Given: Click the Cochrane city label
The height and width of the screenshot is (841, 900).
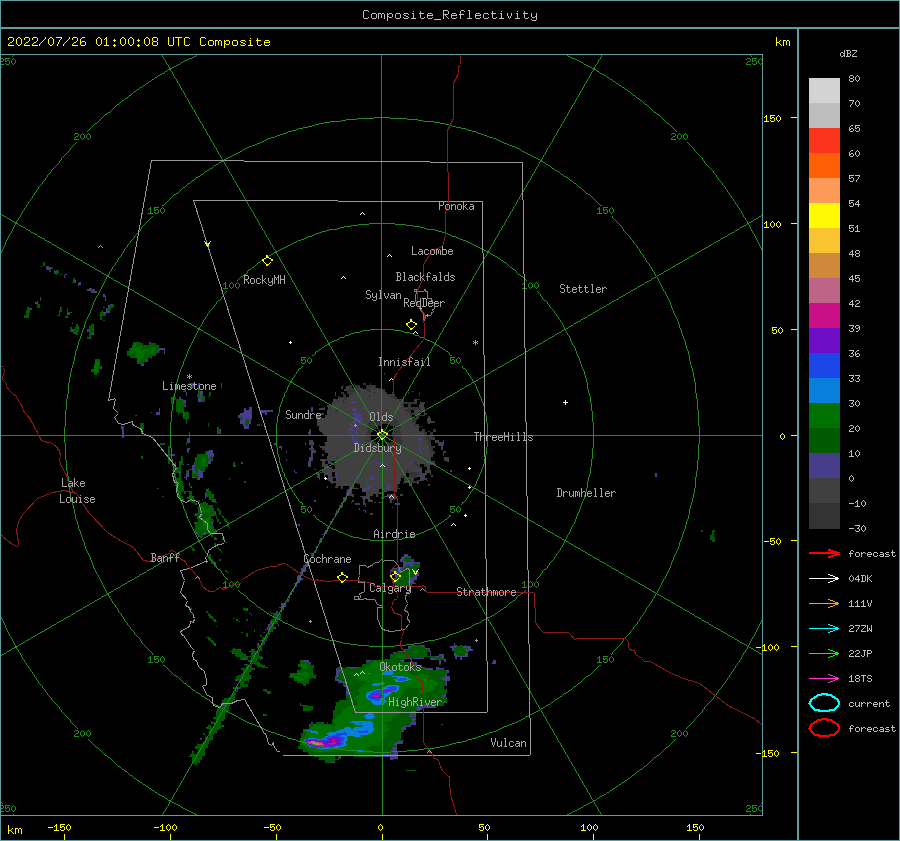Looking at the screenshot, I should click(x=327, y=559).
